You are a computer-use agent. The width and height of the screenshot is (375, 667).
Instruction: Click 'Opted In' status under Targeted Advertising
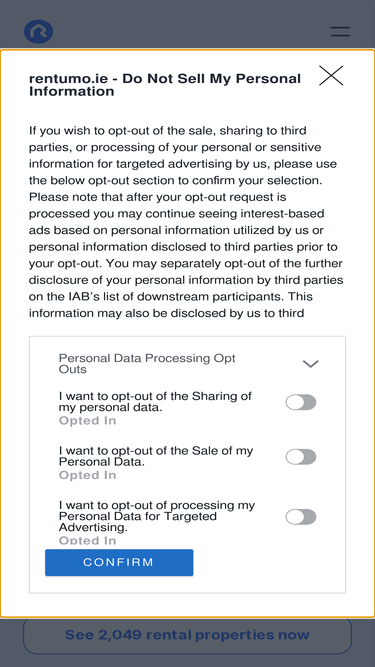tap(88, 540)
